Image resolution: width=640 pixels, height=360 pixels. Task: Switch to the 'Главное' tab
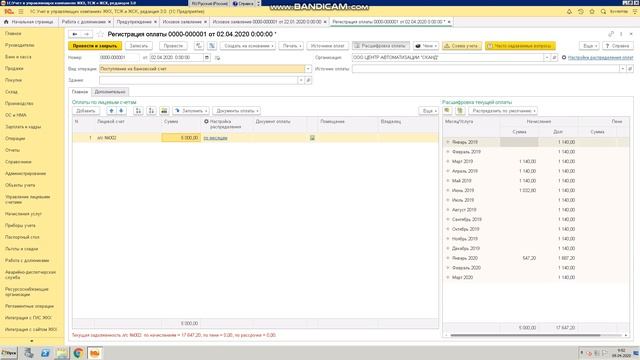[x=80, y=92]
